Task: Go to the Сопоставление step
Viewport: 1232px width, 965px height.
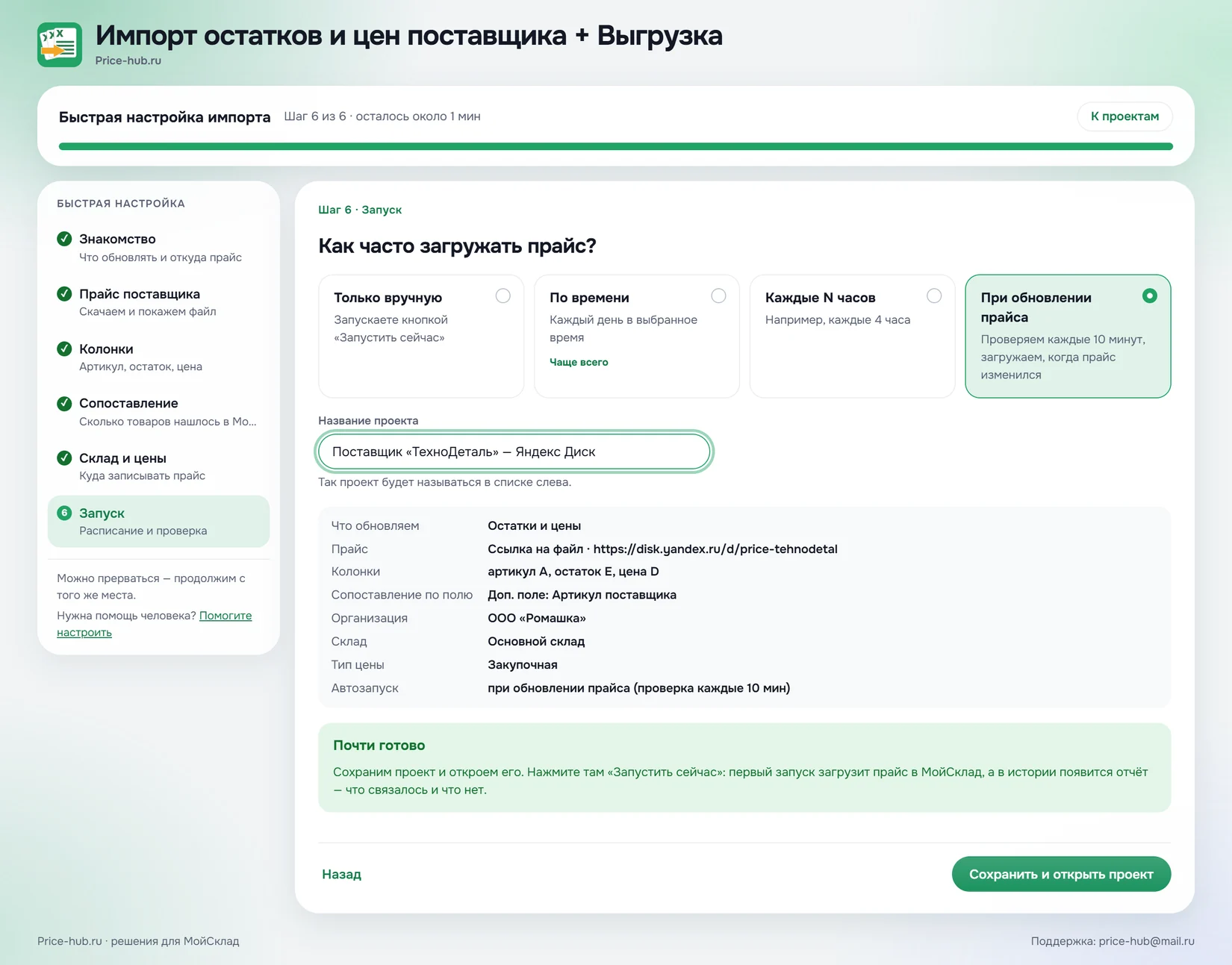Action: 158,412
